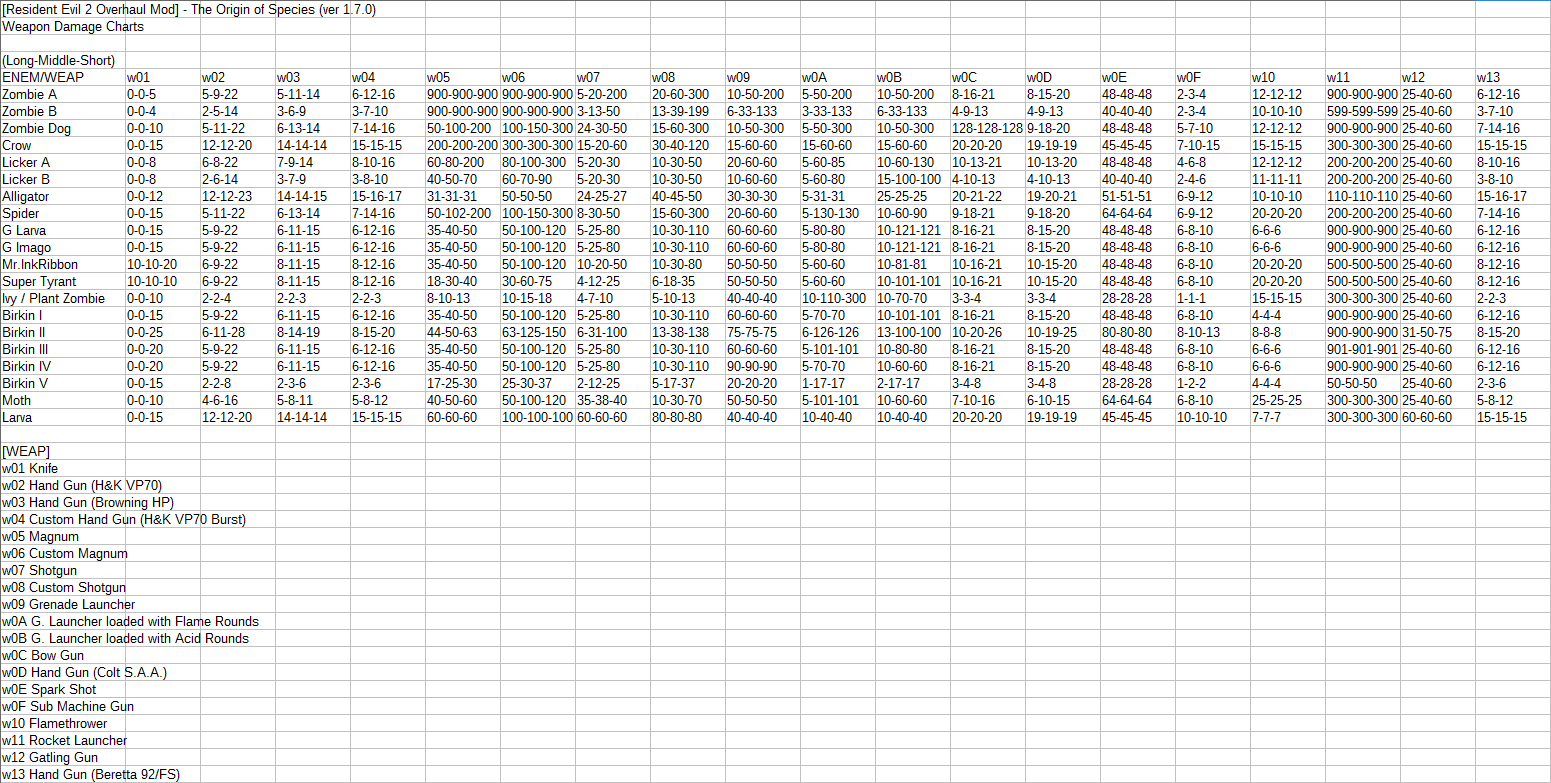Viewport: 1551px width, 783px height.
Task: Click the 'Birkin I' row label
Action: (x=63, y=315)
